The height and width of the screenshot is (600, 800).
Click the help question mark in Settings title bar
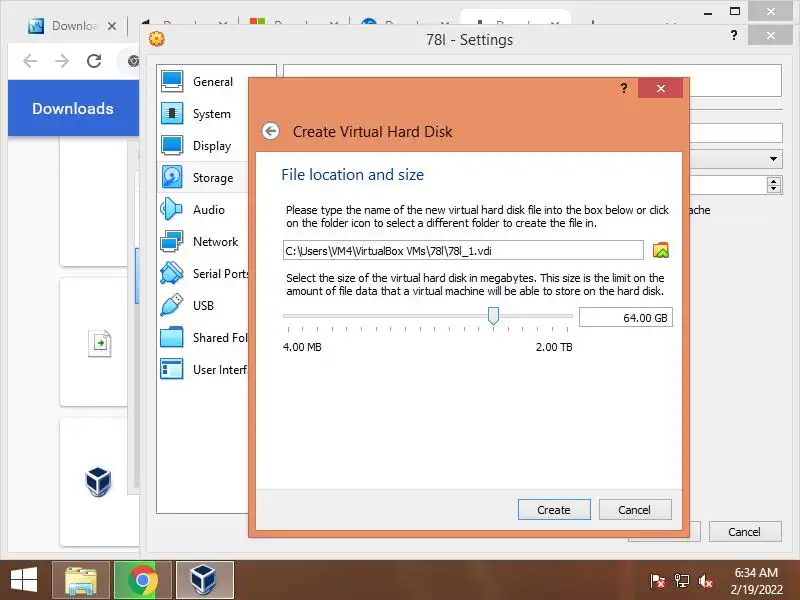click(734, 35)
